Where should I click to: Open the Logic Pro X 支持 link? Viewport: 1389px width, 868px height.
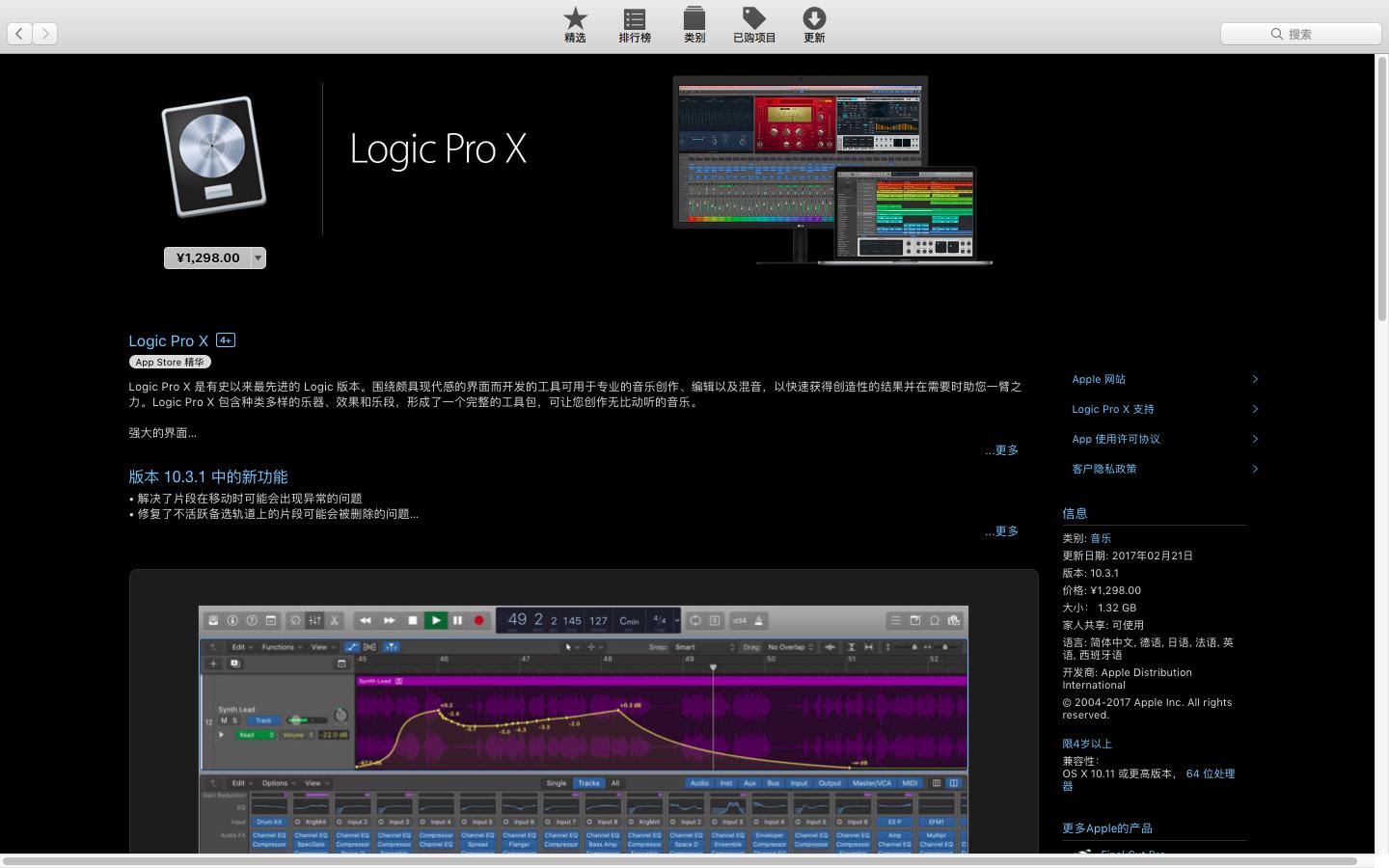coord(1112,409)
